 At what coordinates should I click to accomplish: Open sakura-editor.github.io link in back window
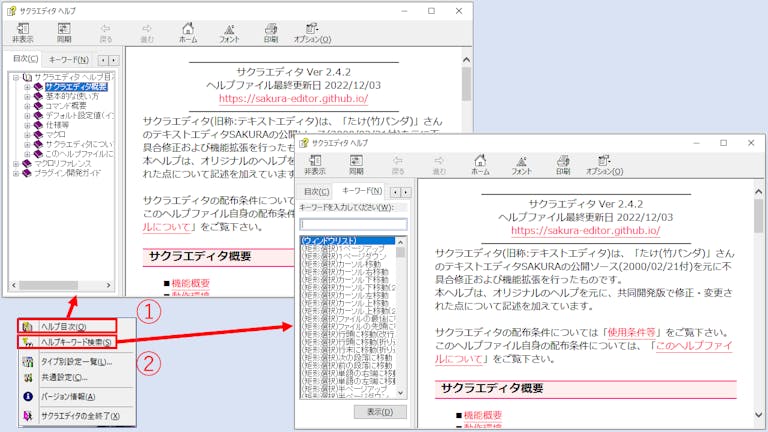(x=293, y=98)
